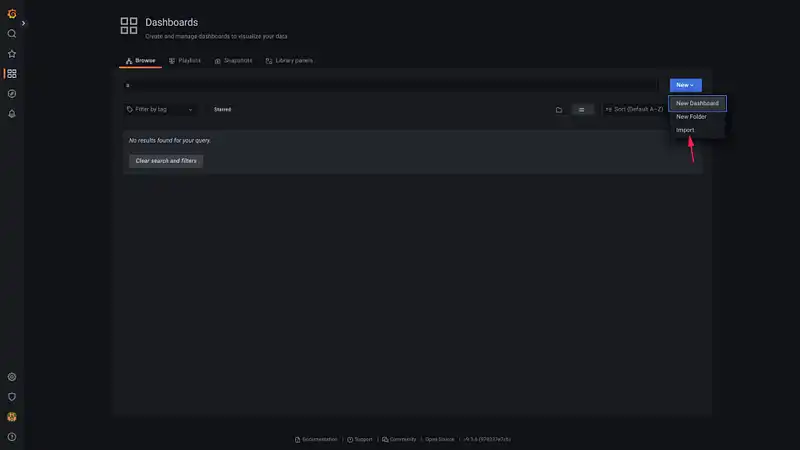Open the Community footer link
Image resolution: width=800 pixels, height=450 pixels.
tap(399, 439)
